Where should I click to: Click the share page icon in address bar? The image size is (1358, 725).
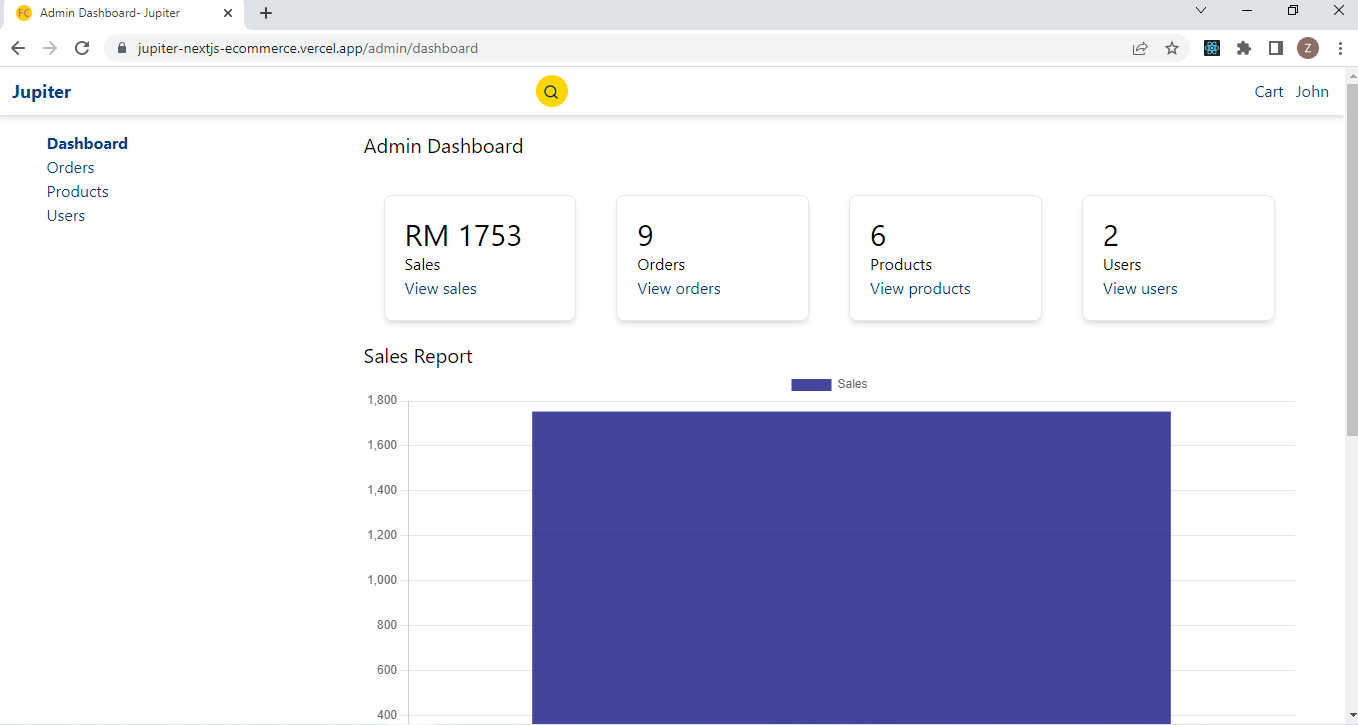[x=1140, y=48]
